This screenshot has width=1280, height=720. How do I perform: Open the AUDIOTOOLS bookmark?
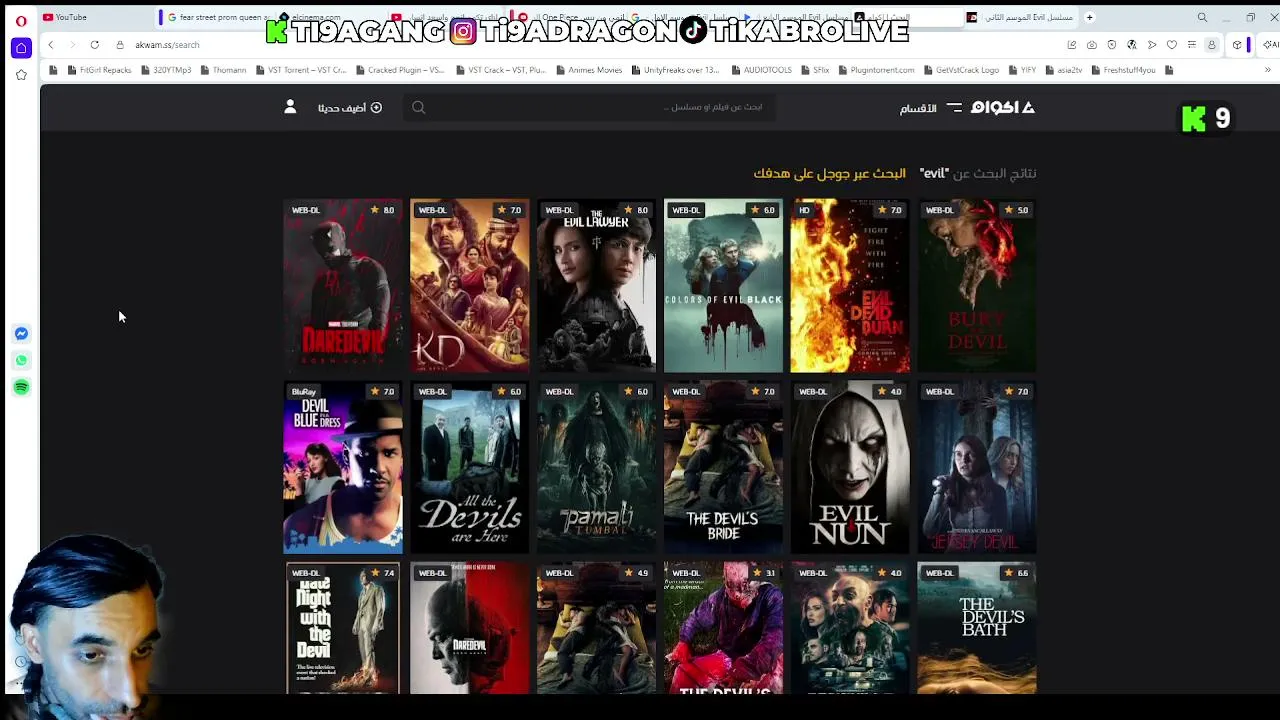761,70
